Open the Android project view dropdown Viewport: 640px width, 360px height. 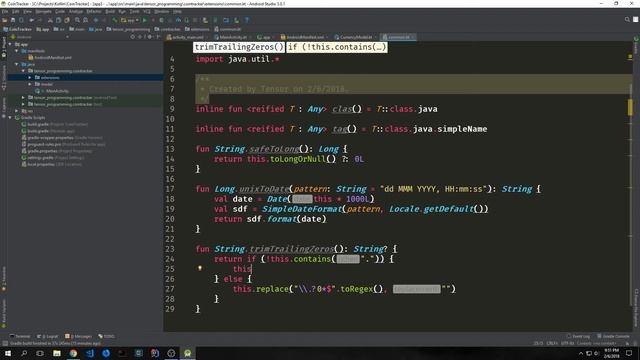tap(39, 37)
